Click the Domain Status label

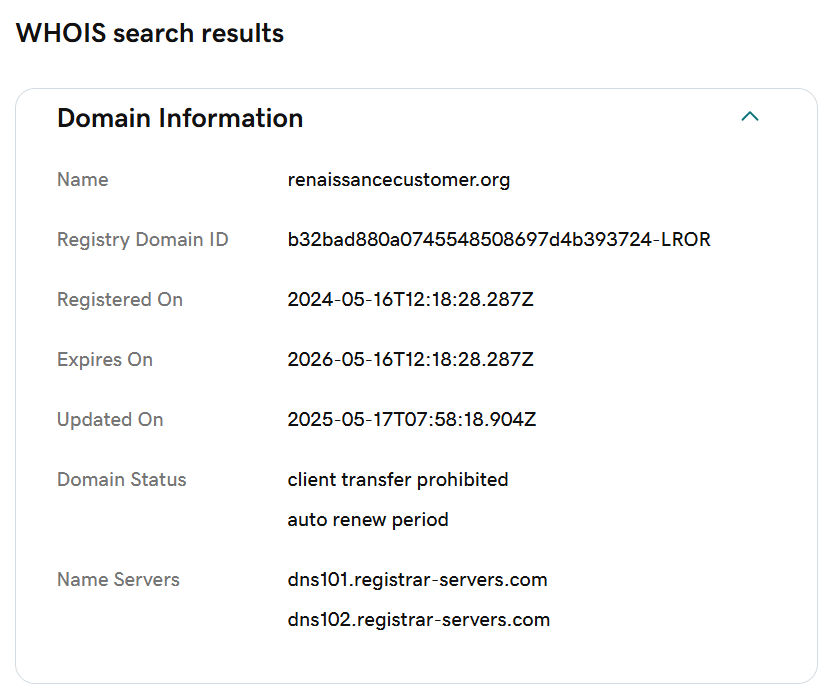coord(122,480)
